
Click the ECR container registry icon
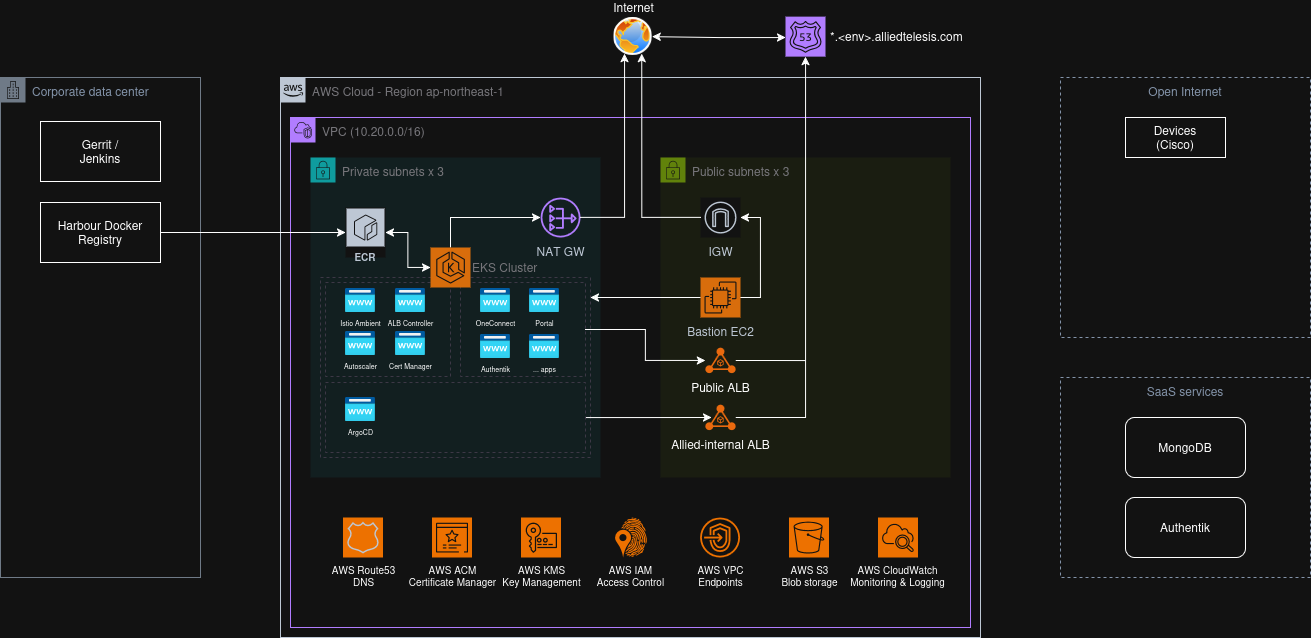pyautogui.click(x=365, y=228)
